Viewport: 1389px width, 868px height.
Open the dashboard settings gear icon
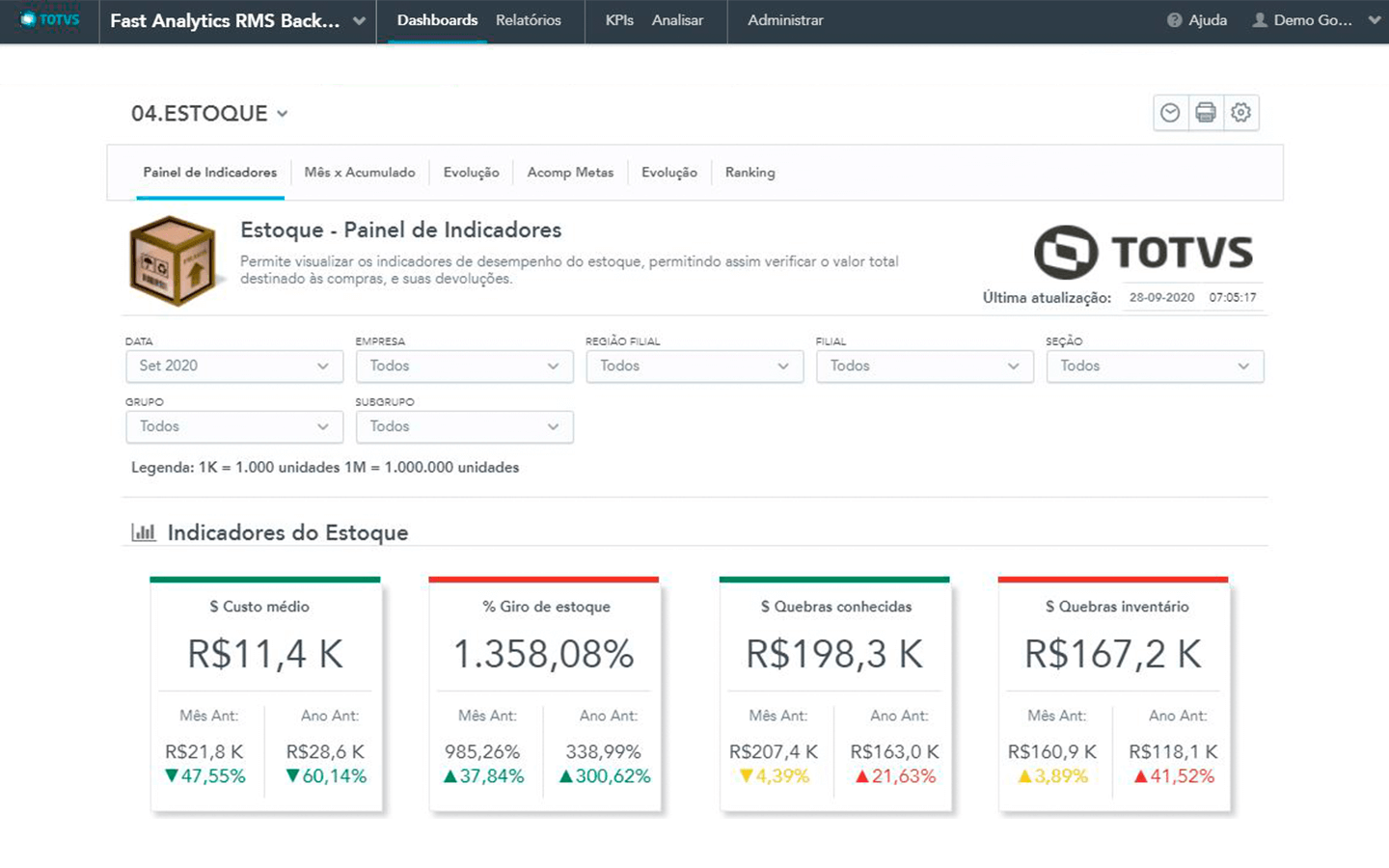(x=1241, y=113)
